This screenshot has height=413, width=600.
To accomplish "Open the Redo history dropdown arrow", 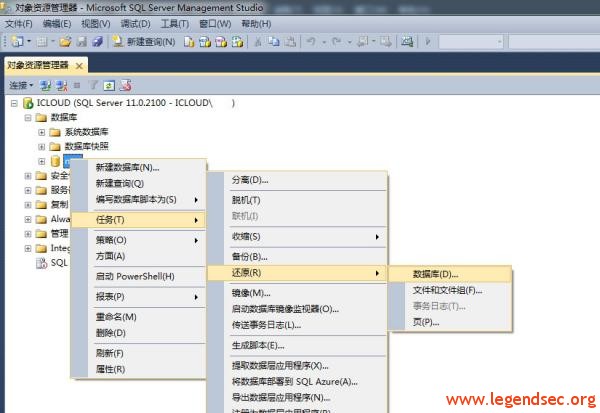I will (349, 42).
